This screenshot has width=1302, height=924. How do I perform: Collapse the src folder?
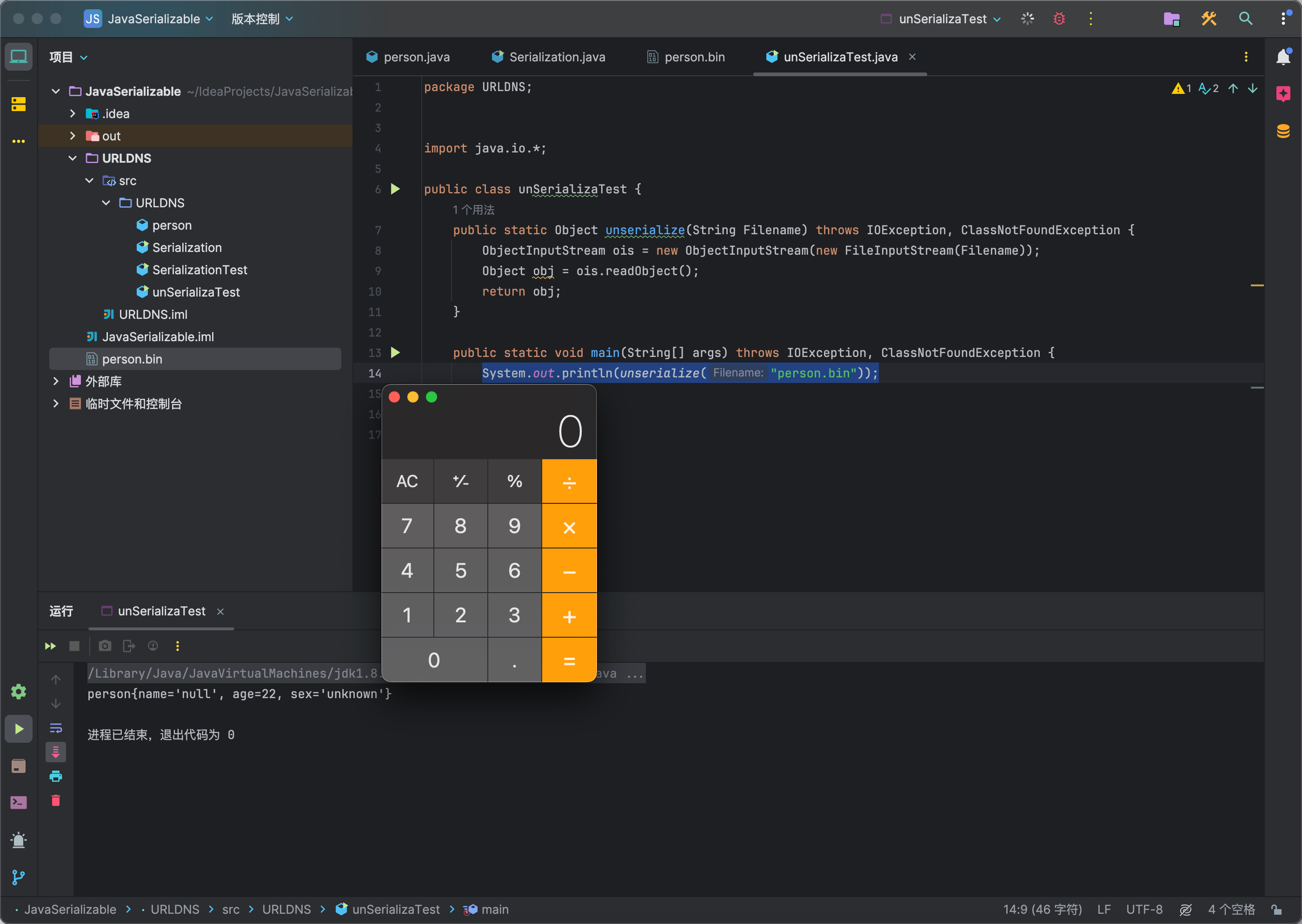(x=89, y=180)
